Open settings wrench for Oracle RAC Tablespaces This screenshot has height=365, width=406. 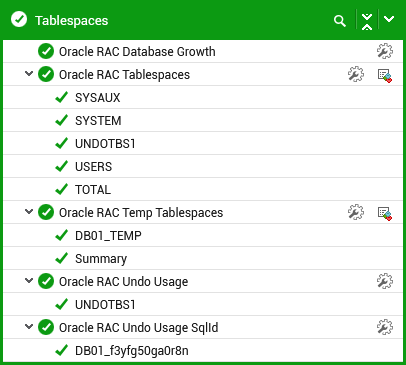(356, 74)
